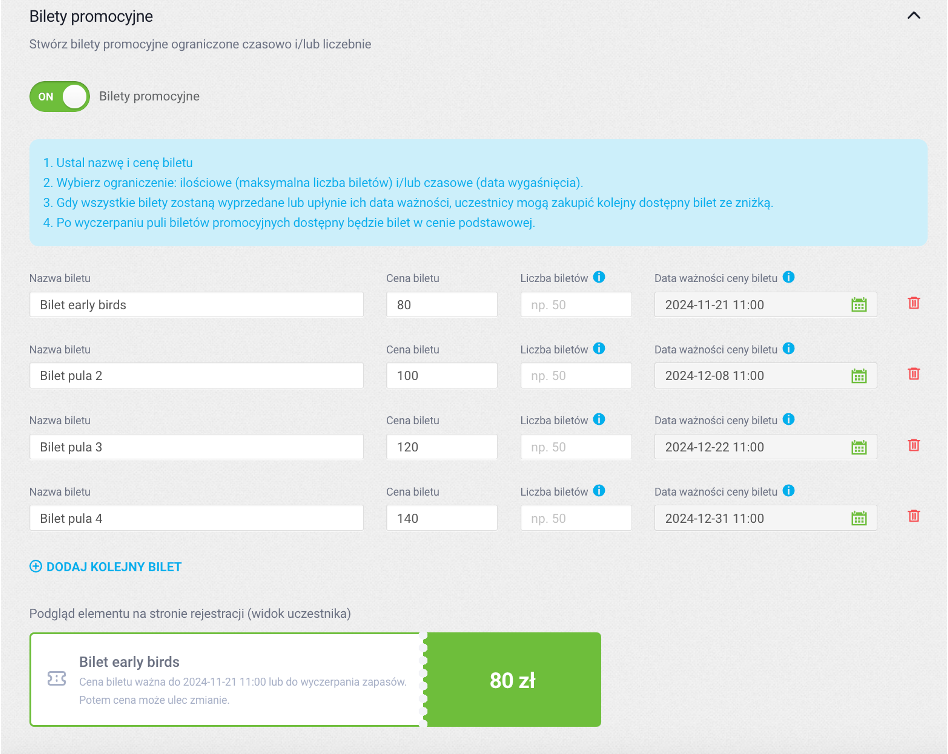Turn off the Bilety promocyjne switch
This screenshot has width=948, height=754.
click(59, 97)
